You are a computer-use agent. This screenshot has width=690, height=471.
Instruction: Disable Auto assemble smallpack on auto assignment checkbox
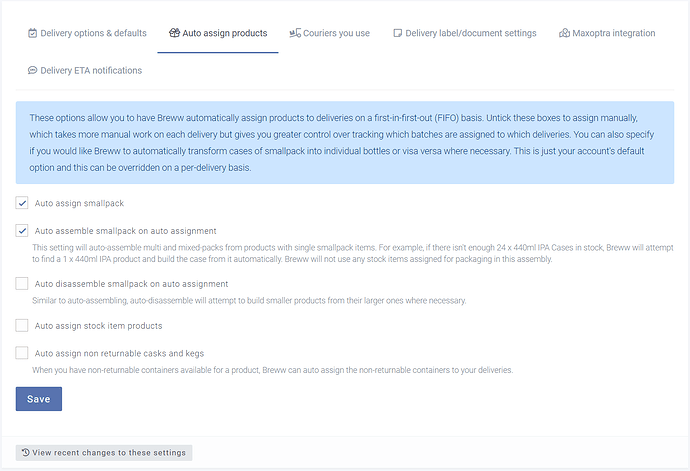click(22, 230)
